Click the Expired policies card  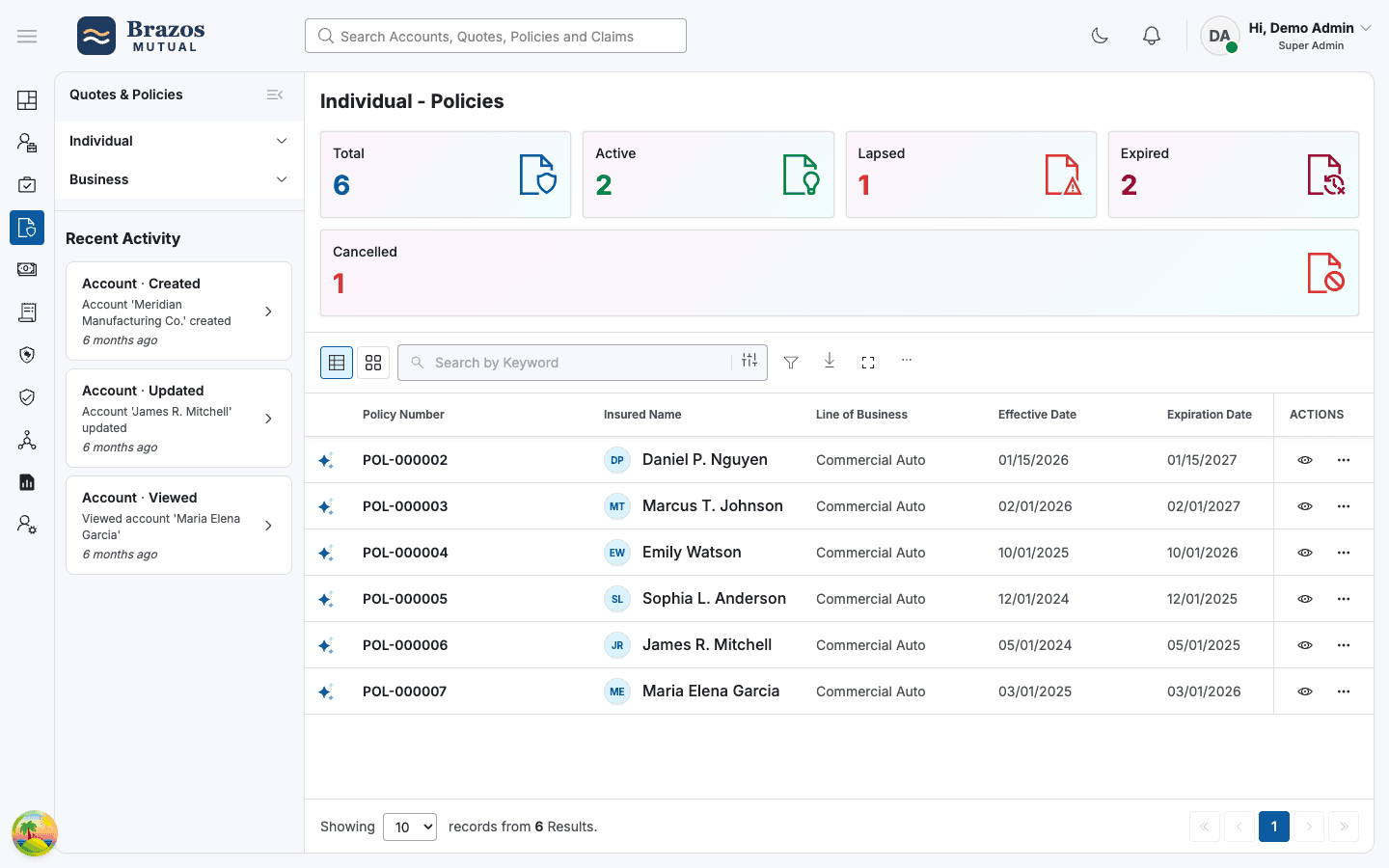[1234, 175]
